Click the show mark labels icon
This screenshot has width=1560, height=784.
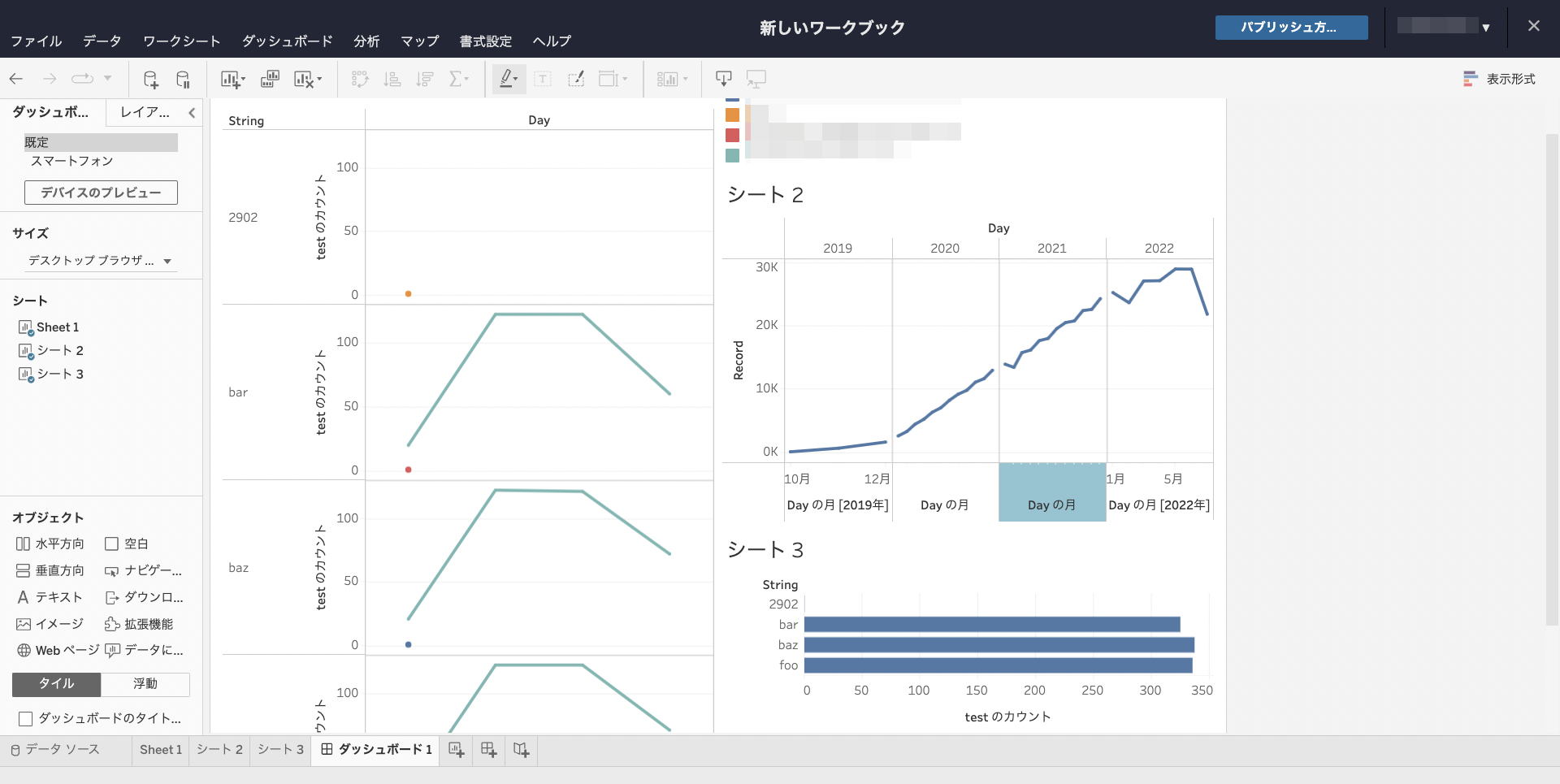pos(543,79)
